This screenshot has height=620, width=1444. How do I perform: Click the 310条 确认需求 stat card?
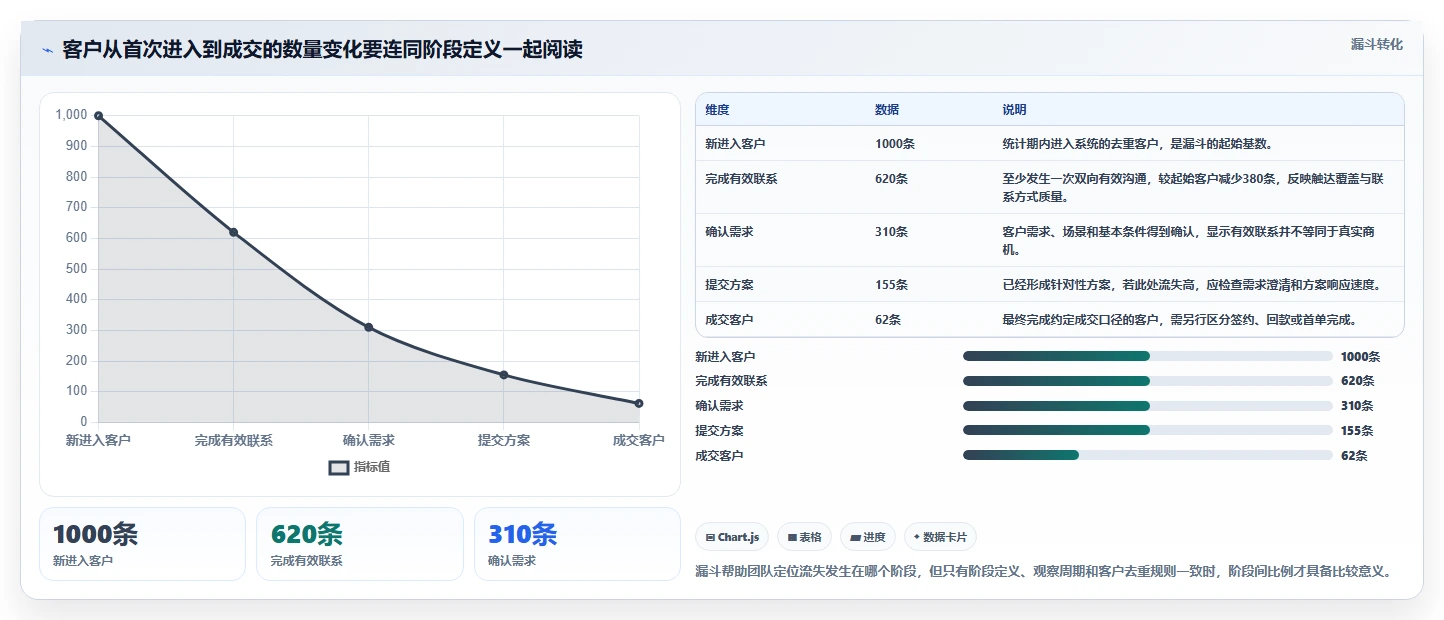(577, 544)
